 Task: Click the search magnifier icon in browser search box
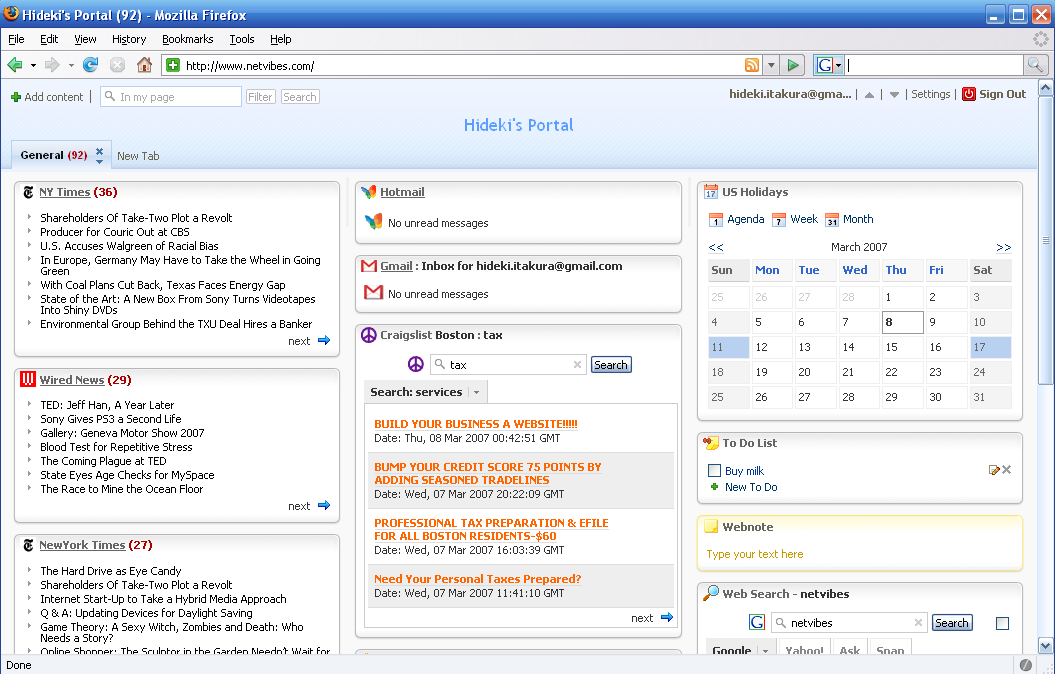tap(1036, 65)
